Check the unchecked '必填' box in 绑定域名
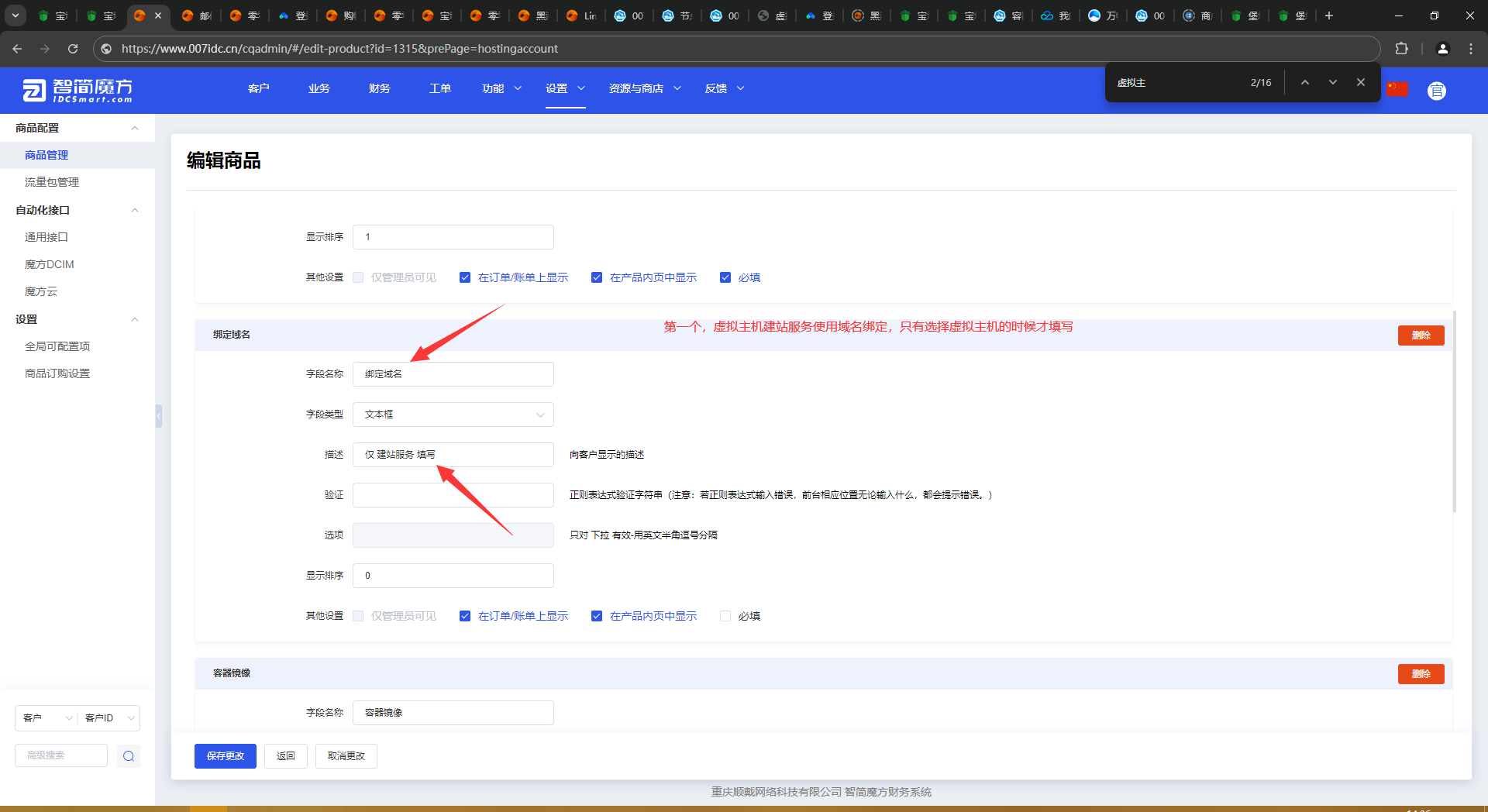Screen dimensions: 1488x812 coord(725,616)
